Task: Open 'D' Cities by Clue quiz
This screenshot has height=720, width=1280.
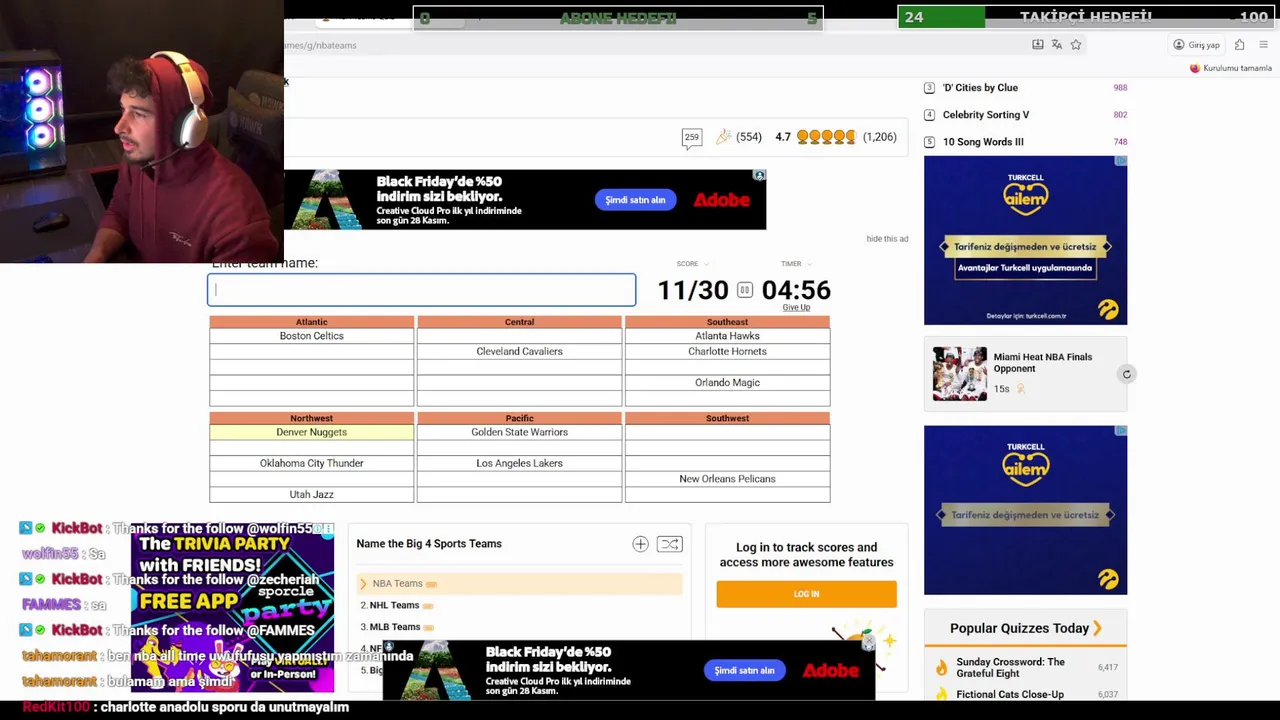Action: pyautogui.click(x=980, y=88)
